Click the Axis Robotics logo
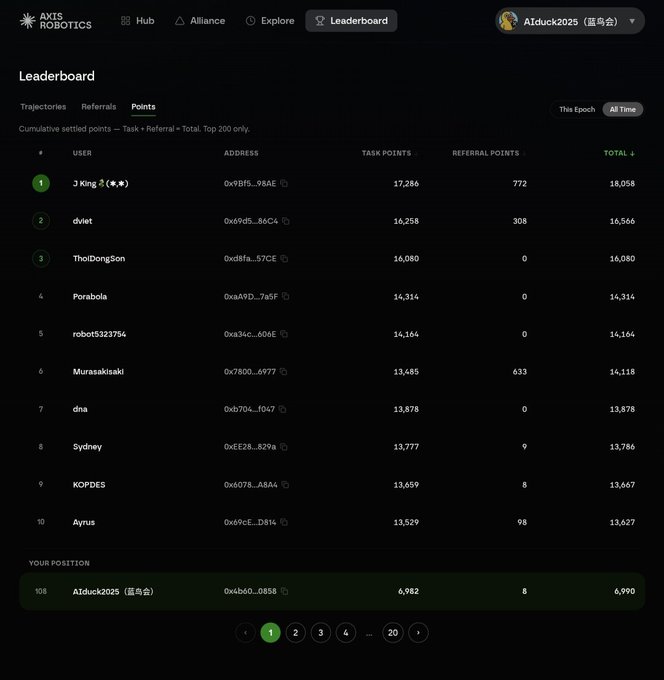The image size is (664, 680). coord(56,21)
